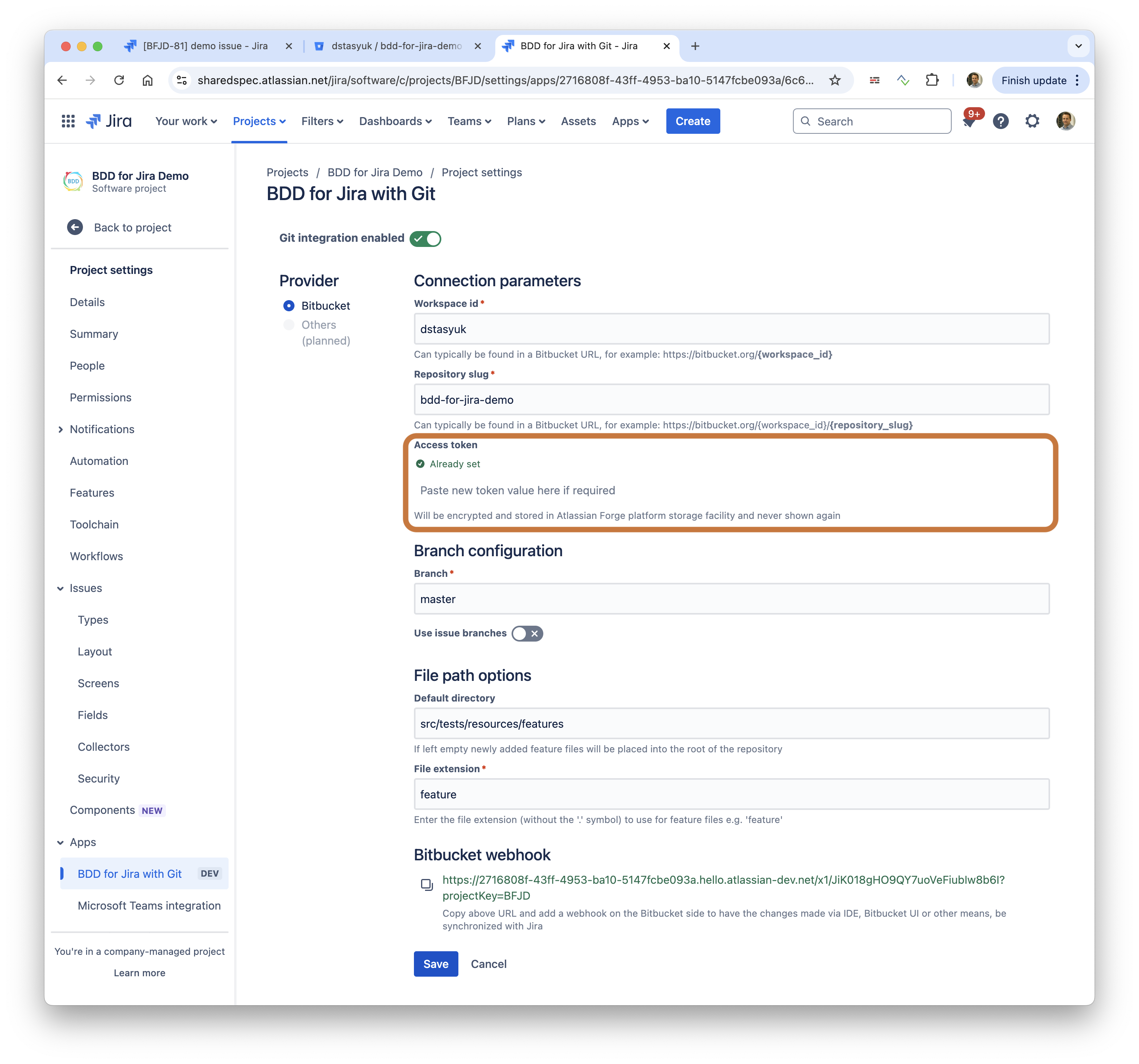Viewport: 1139px width, 1064px height.
Task: Go forward in browser history
Action: tap(90, 80)
